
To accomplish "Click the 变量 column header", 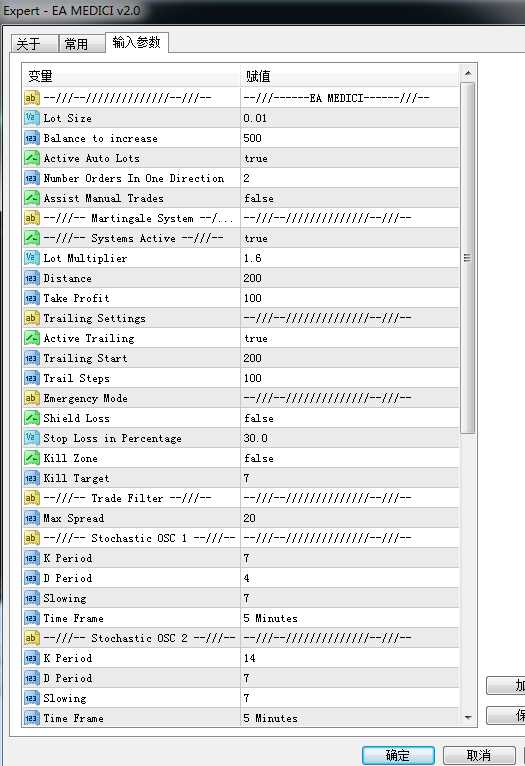I will [x=131, y=76].
